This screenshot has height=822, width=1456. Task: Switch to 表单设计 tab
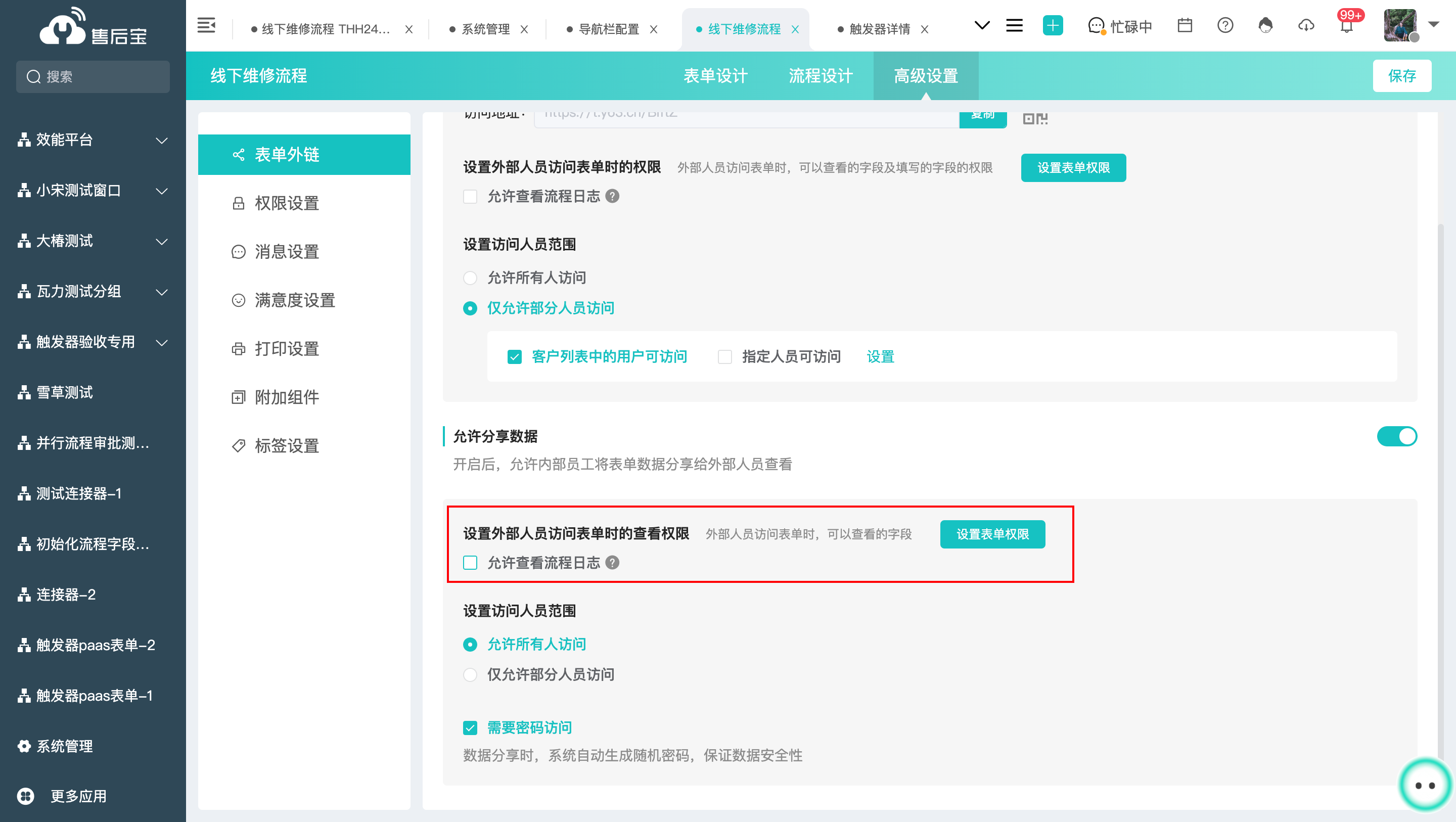coord(715,76)
